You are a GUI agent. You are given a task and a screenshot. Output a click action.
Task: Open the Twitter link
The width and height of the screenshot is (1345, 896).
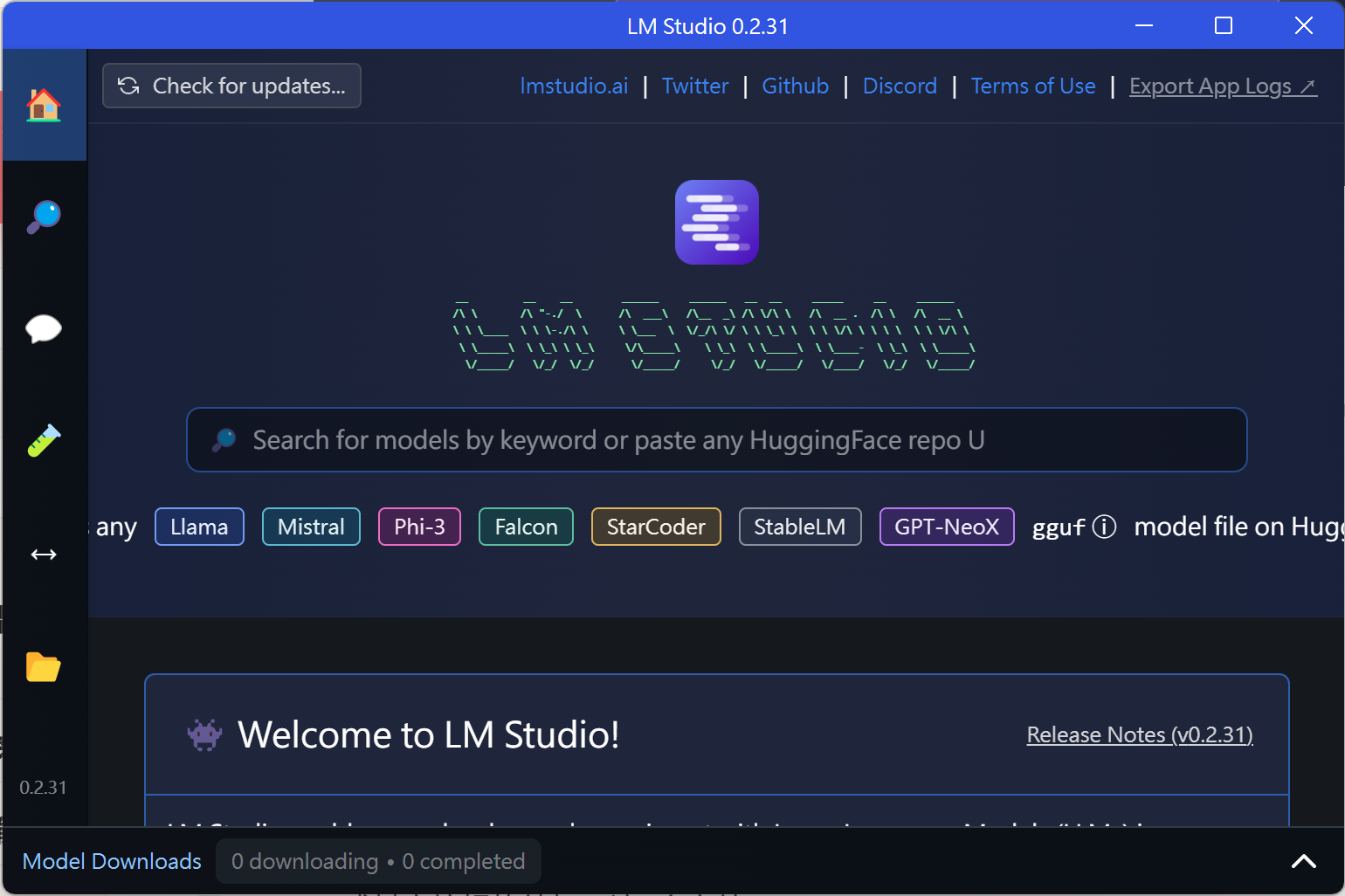695,86
